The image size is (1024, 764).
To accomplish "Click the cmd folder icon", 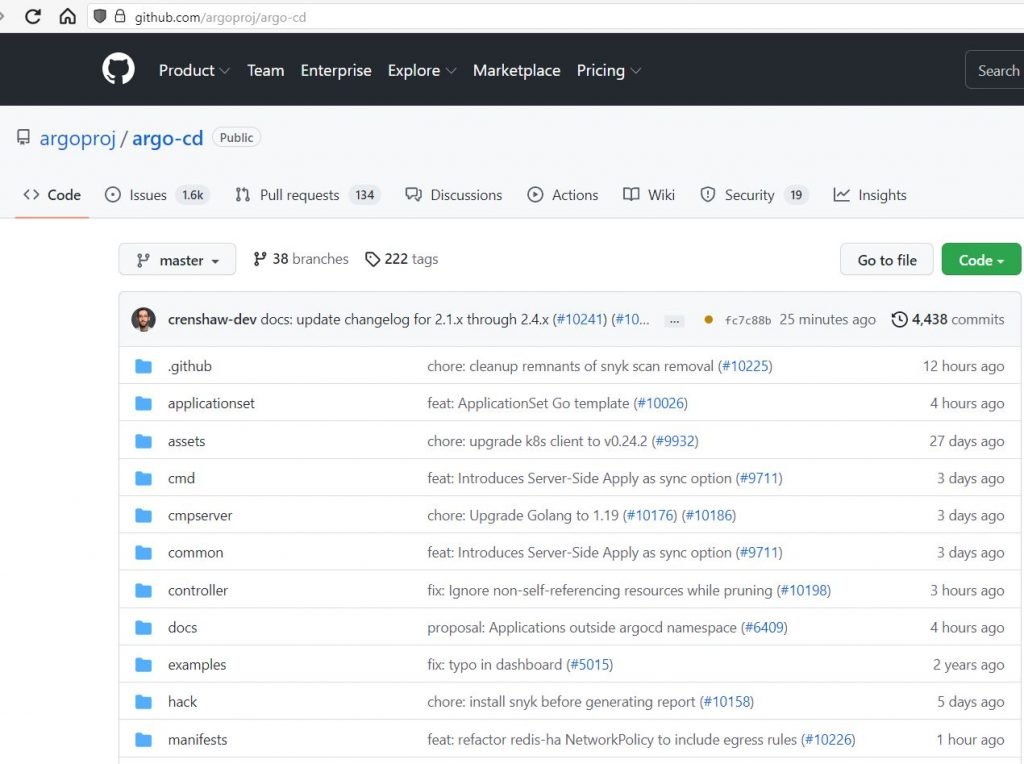I will click(143, 479).
